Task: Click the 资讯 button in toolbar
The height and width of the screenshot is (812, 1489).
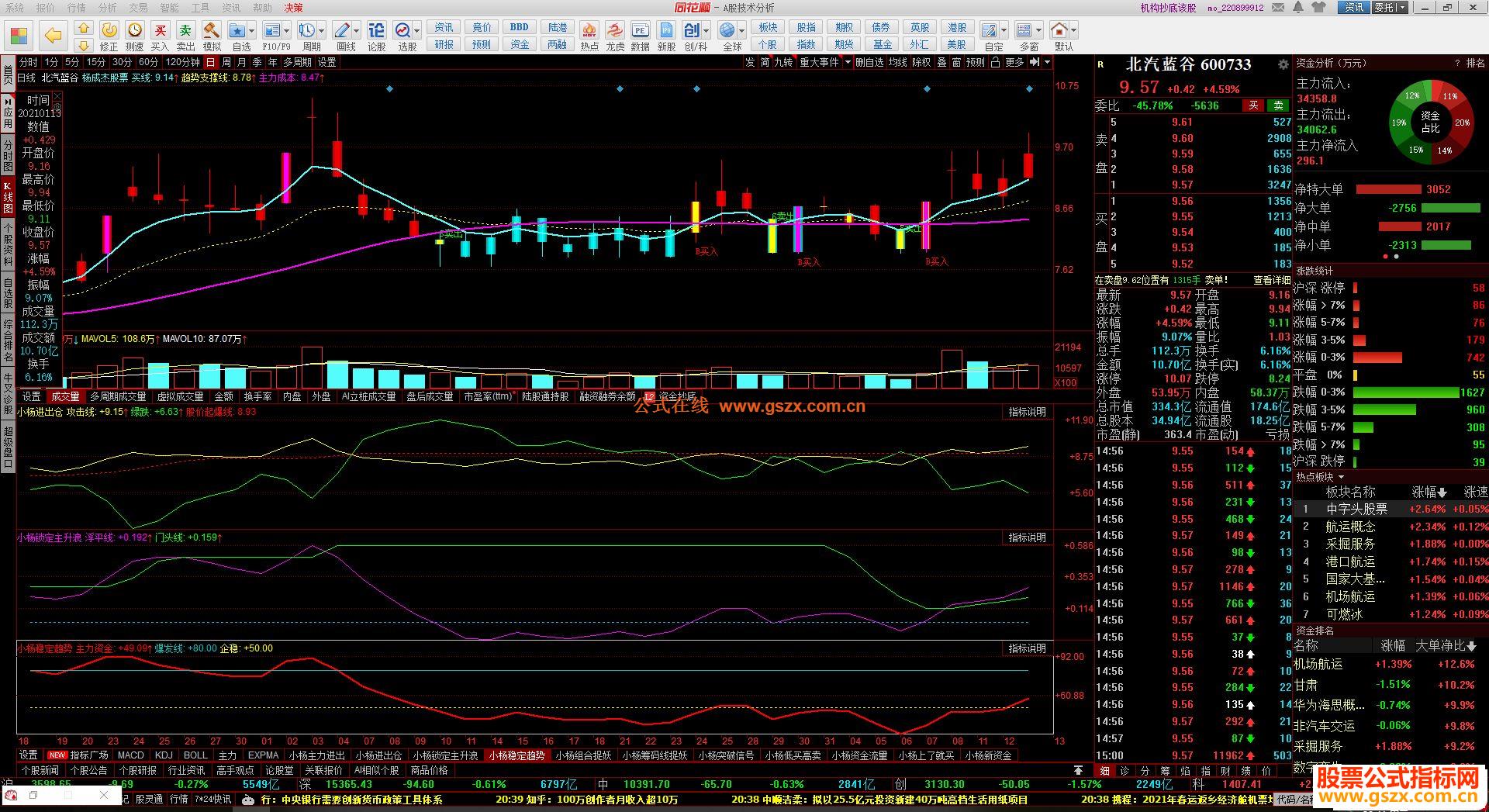Action: point(444,27)
